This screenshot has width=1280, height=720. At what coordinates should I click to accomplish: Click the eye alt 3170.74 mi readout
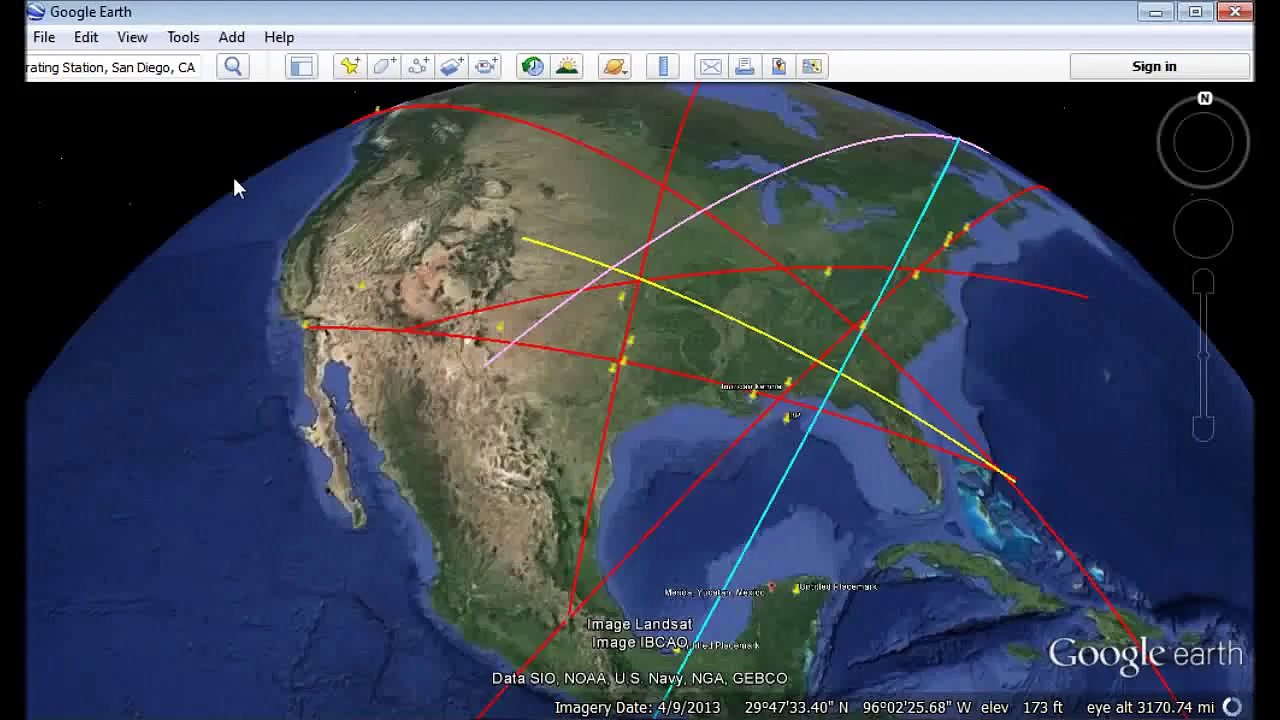1150,707
